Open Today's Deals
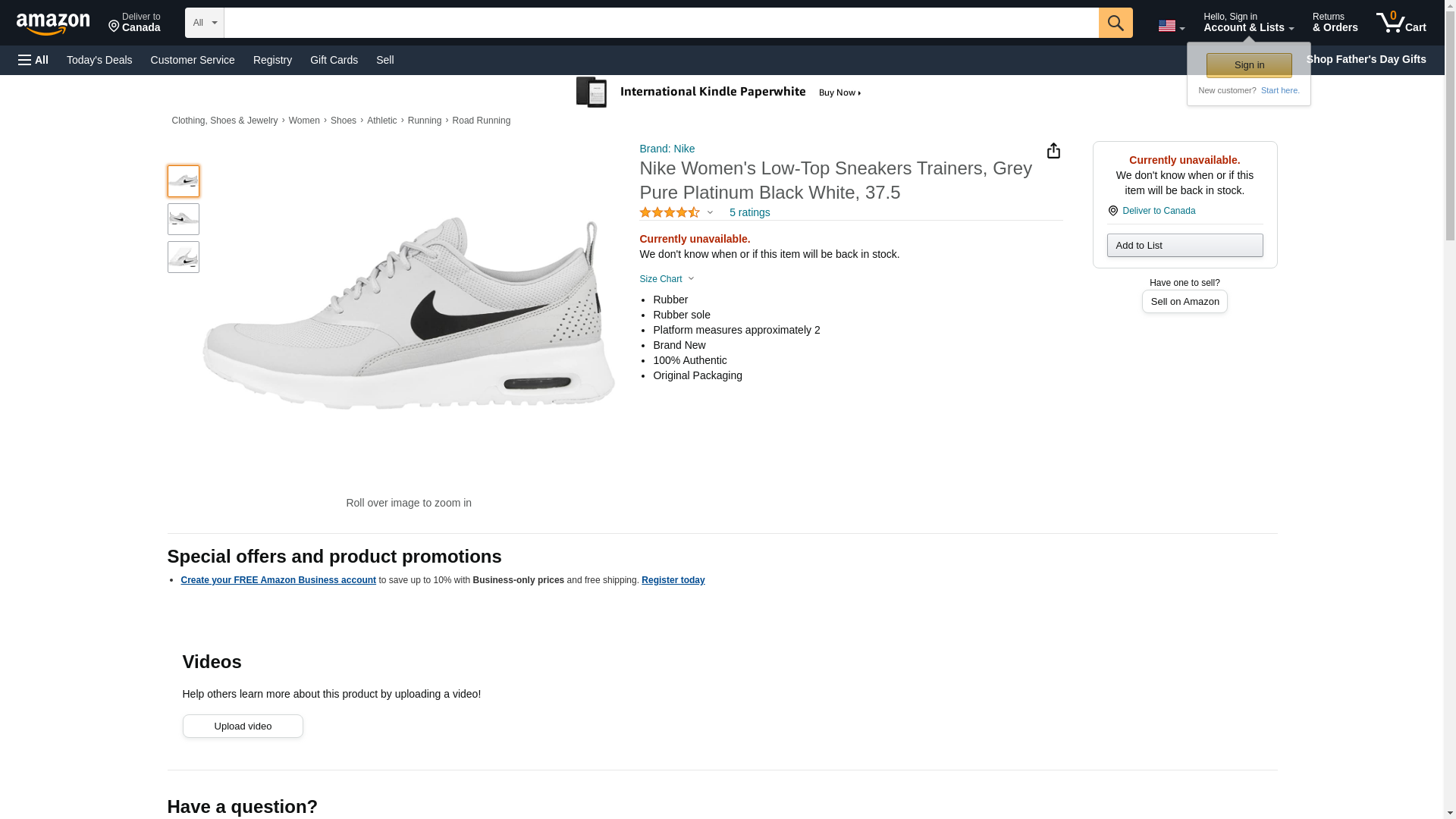Image resolution: width=1456 pixels, height=819 pixels. pyautogui.click(x=99, y=60)
